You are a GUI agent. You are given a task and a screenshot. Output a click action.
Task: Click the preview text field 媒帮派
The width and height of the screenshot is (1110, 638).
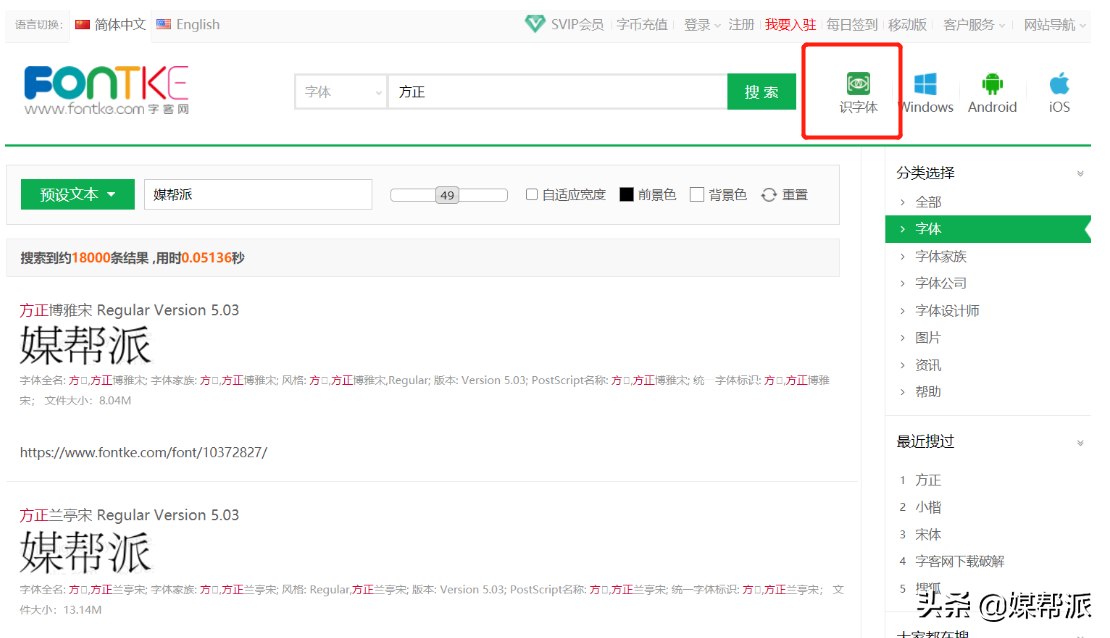[258, 194]
